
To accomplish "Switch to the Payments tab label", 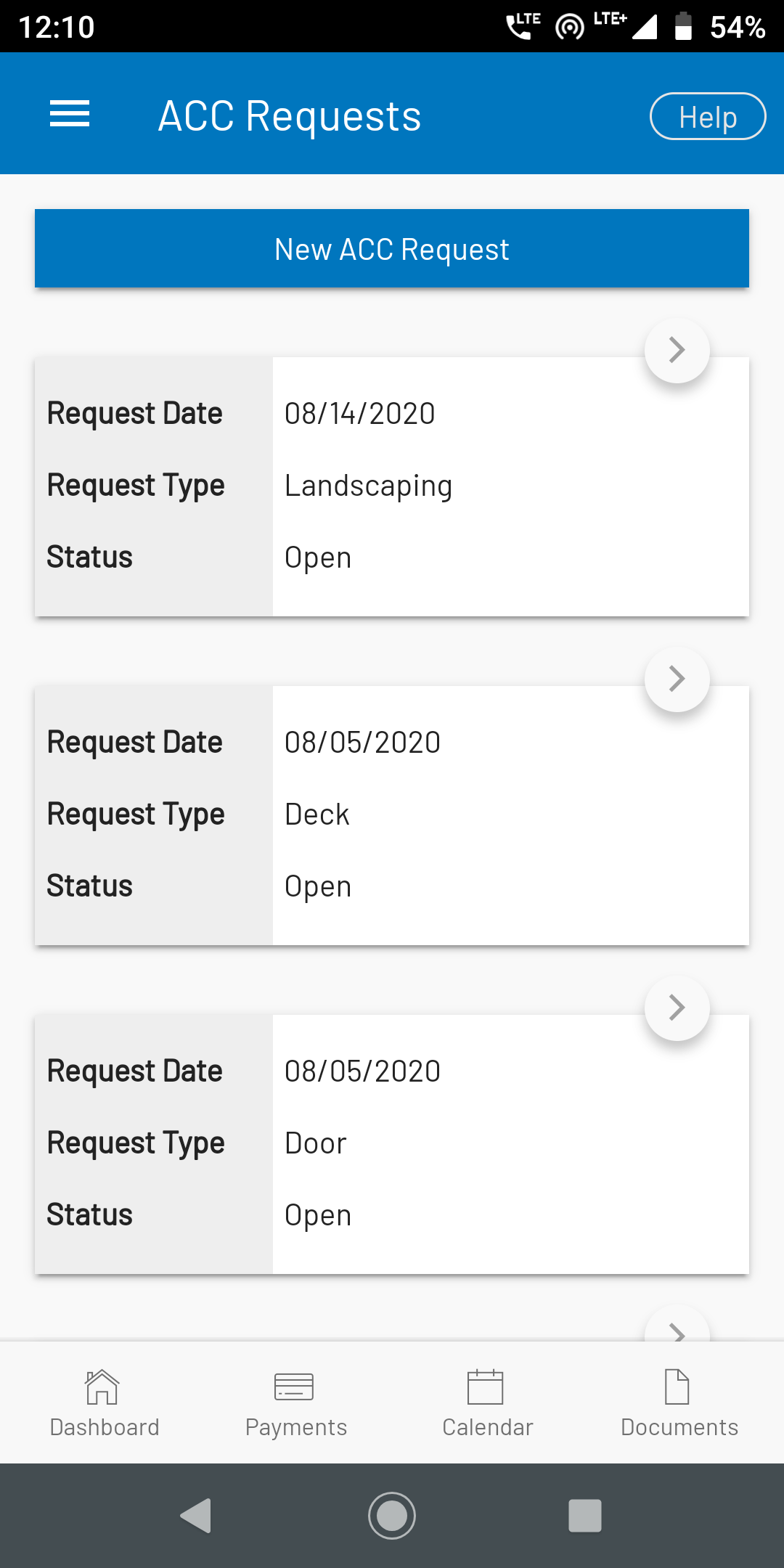I will pyautogui.click(x=296, y=1427).
